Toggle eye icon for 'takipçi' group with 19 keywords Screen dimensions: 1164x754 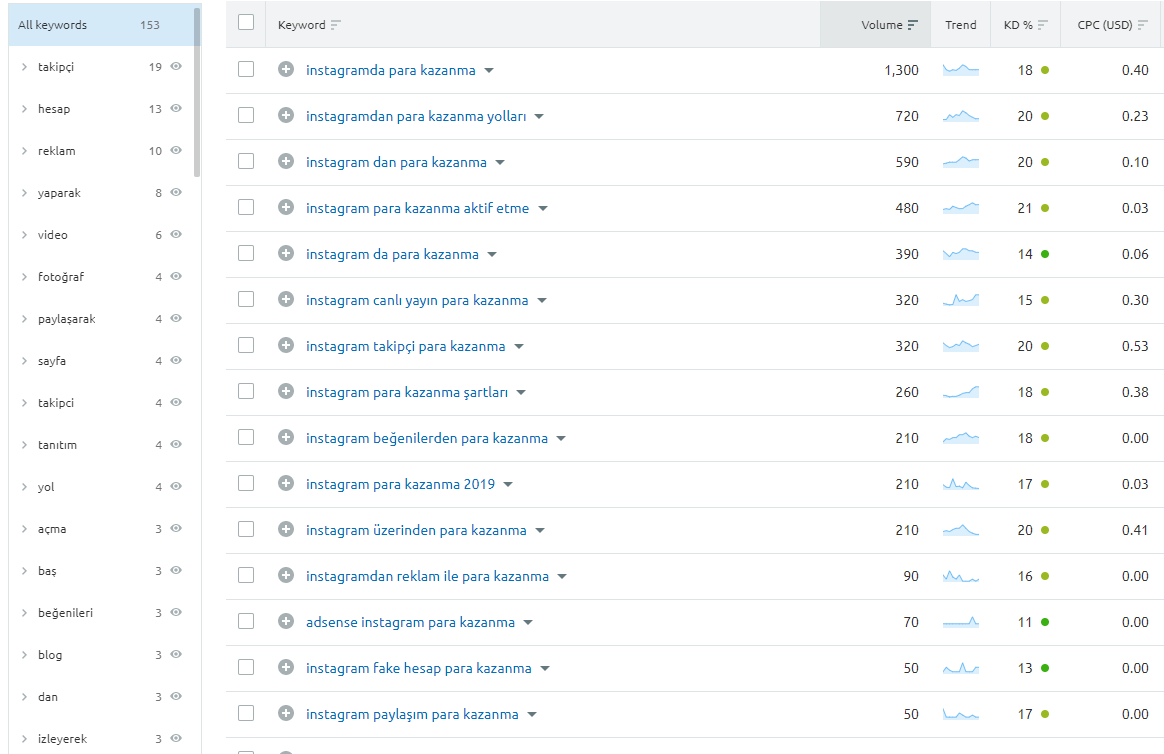tap(176, 66)
